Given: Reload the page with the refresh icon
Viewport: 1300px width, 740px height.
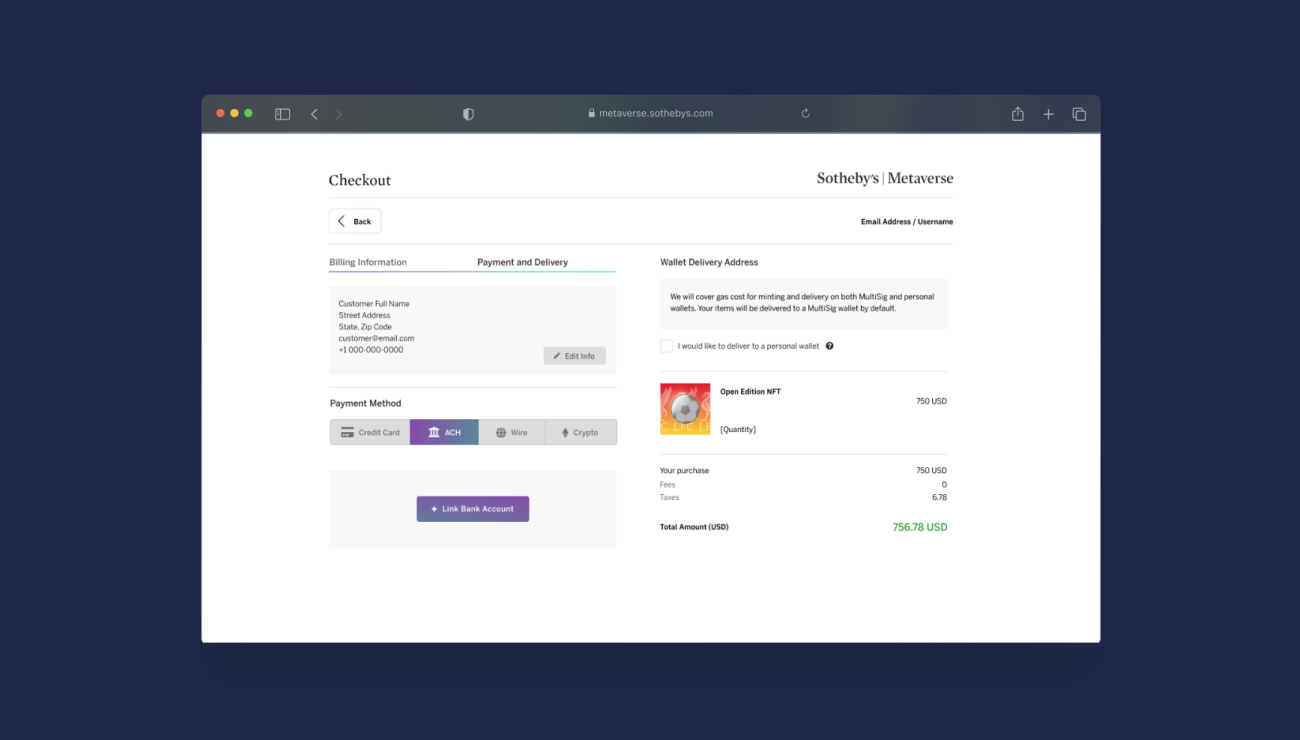Looking at the screenshot, I should [x=805, y=113].
